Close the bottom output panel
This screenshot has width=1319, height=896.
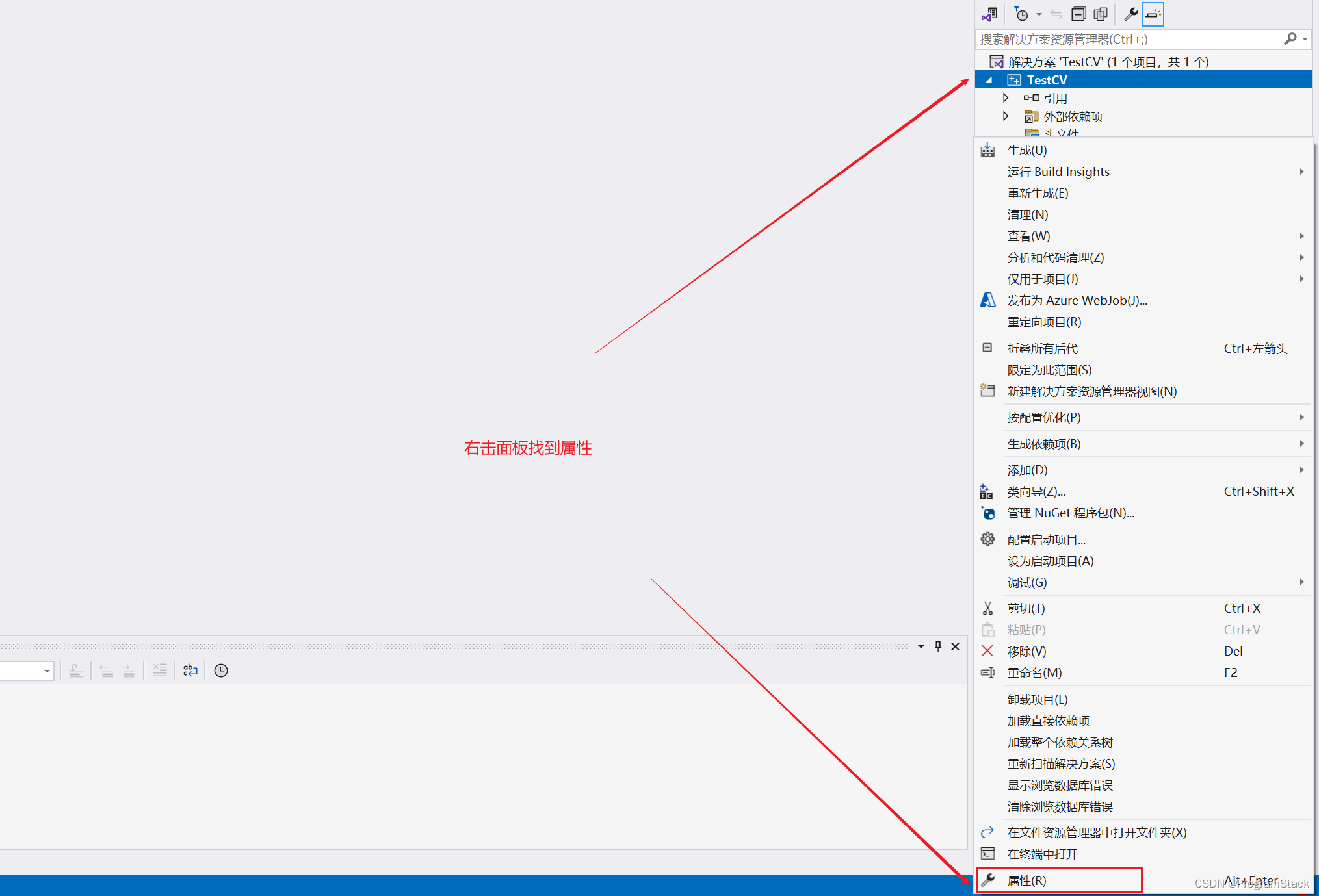tap(955, 646)
